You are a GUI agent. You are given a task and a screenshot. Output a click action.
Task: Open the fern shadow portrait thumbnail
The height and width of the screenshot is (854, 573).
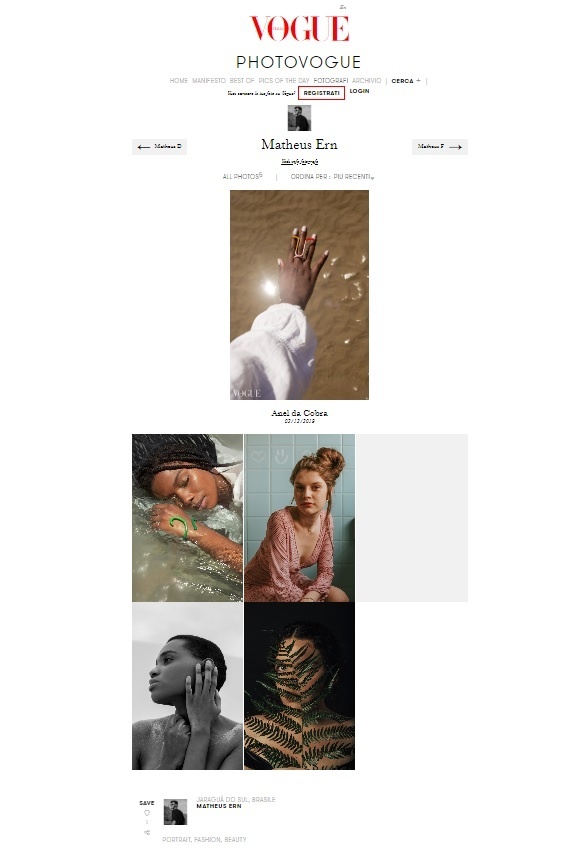[299, 686]
